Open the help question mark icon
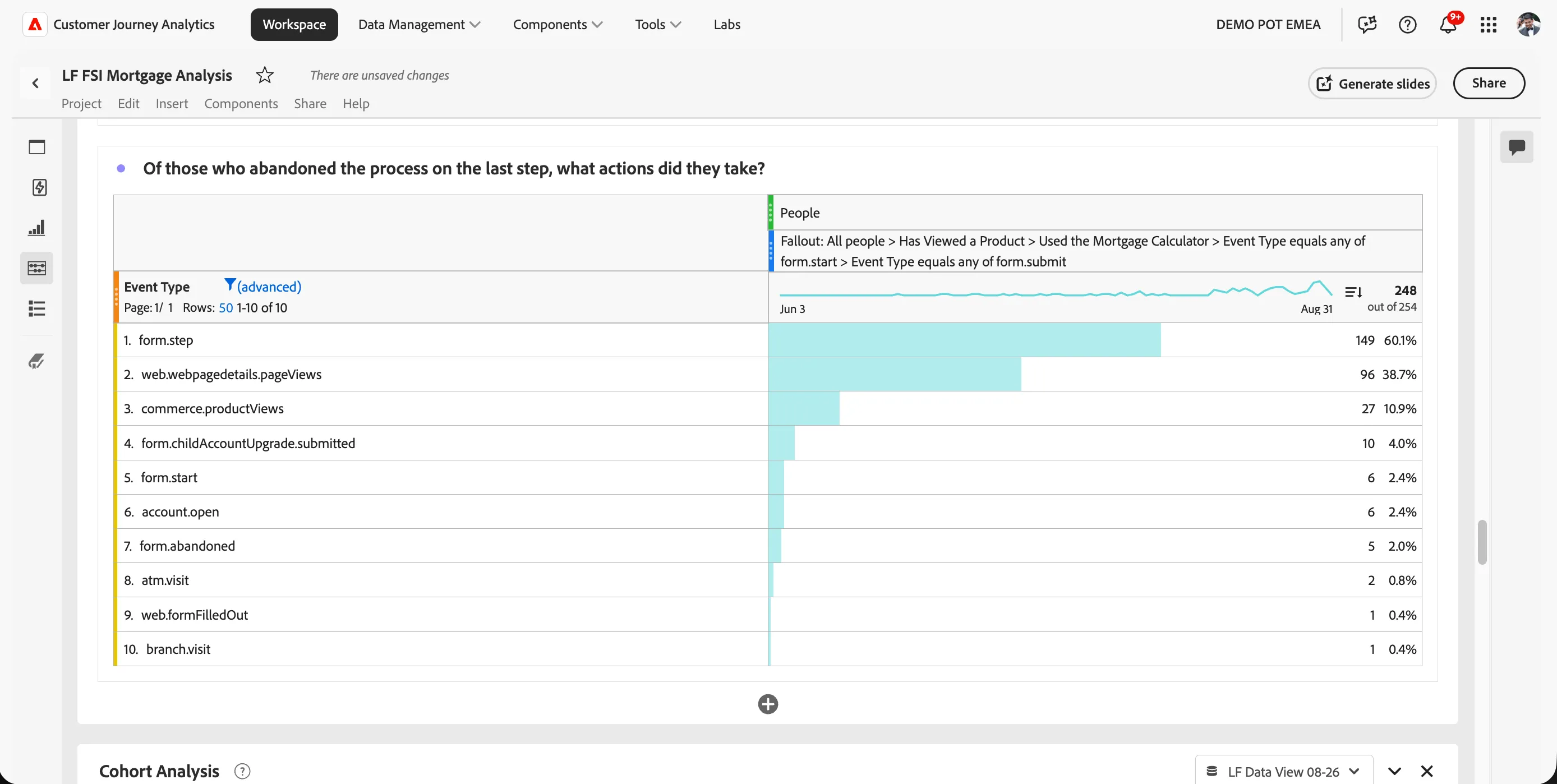Screen dimensions: 1557x784 click(1407, 24)
